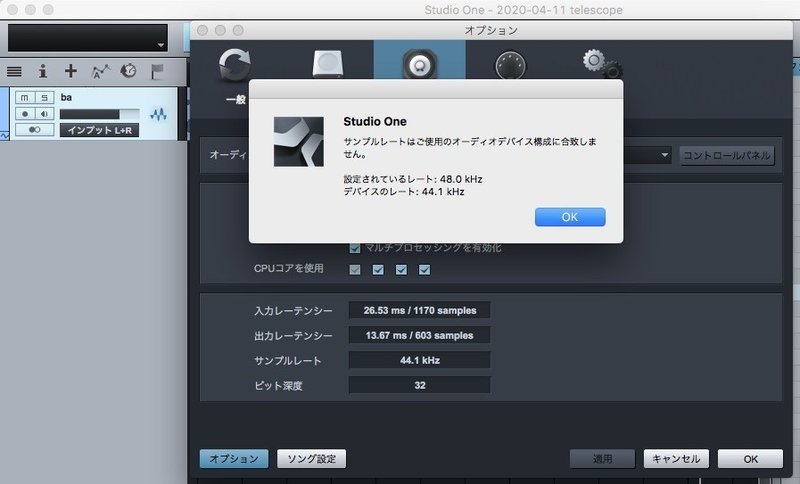The image size is (800, 484).
Task: Click the 適用 apply button
Action: coord(603,458)
